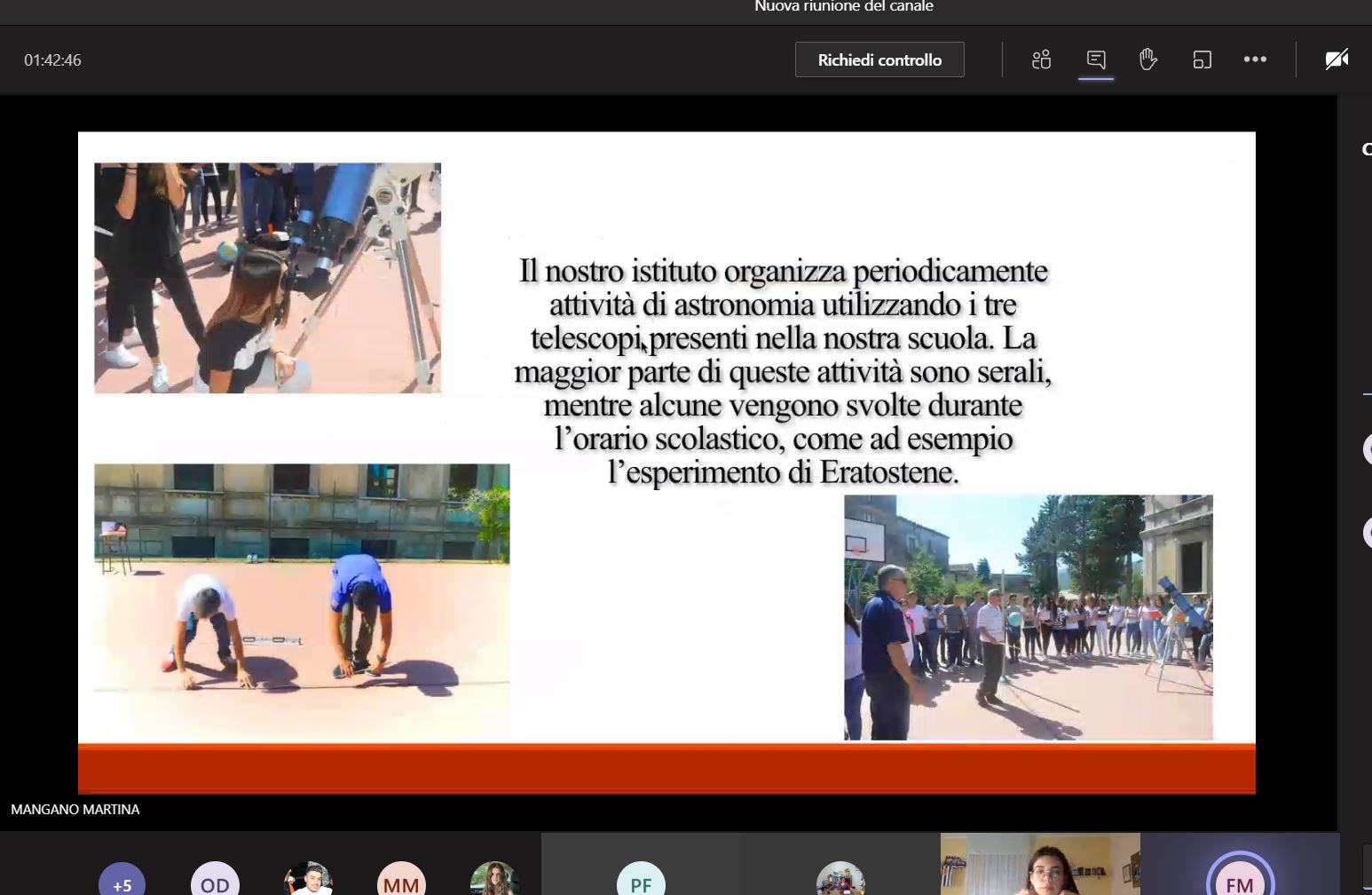
Task: Select participant tile PF
Action: coord(641,864)
